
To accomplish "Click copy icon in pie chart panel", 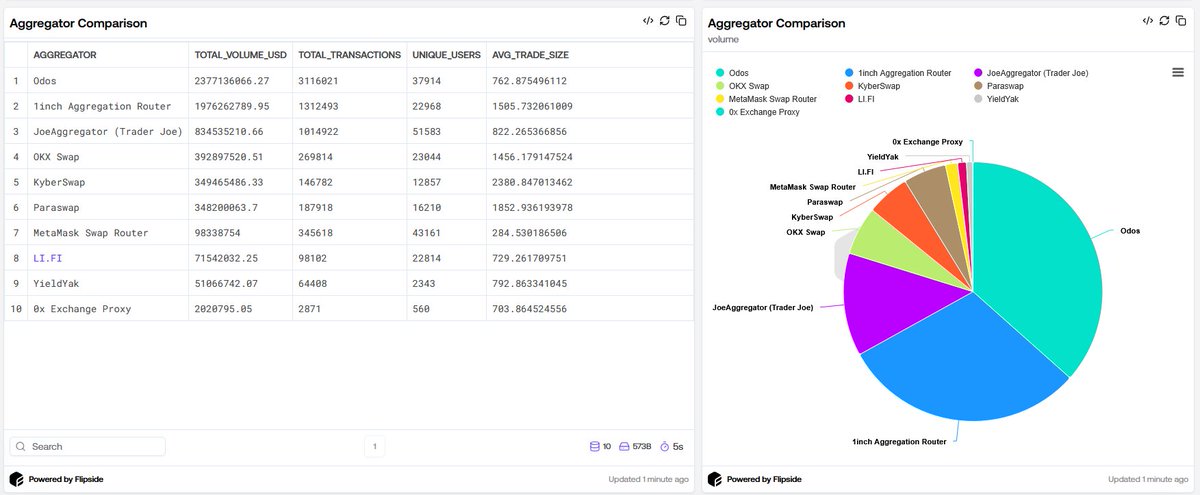I will (1180, 20).
